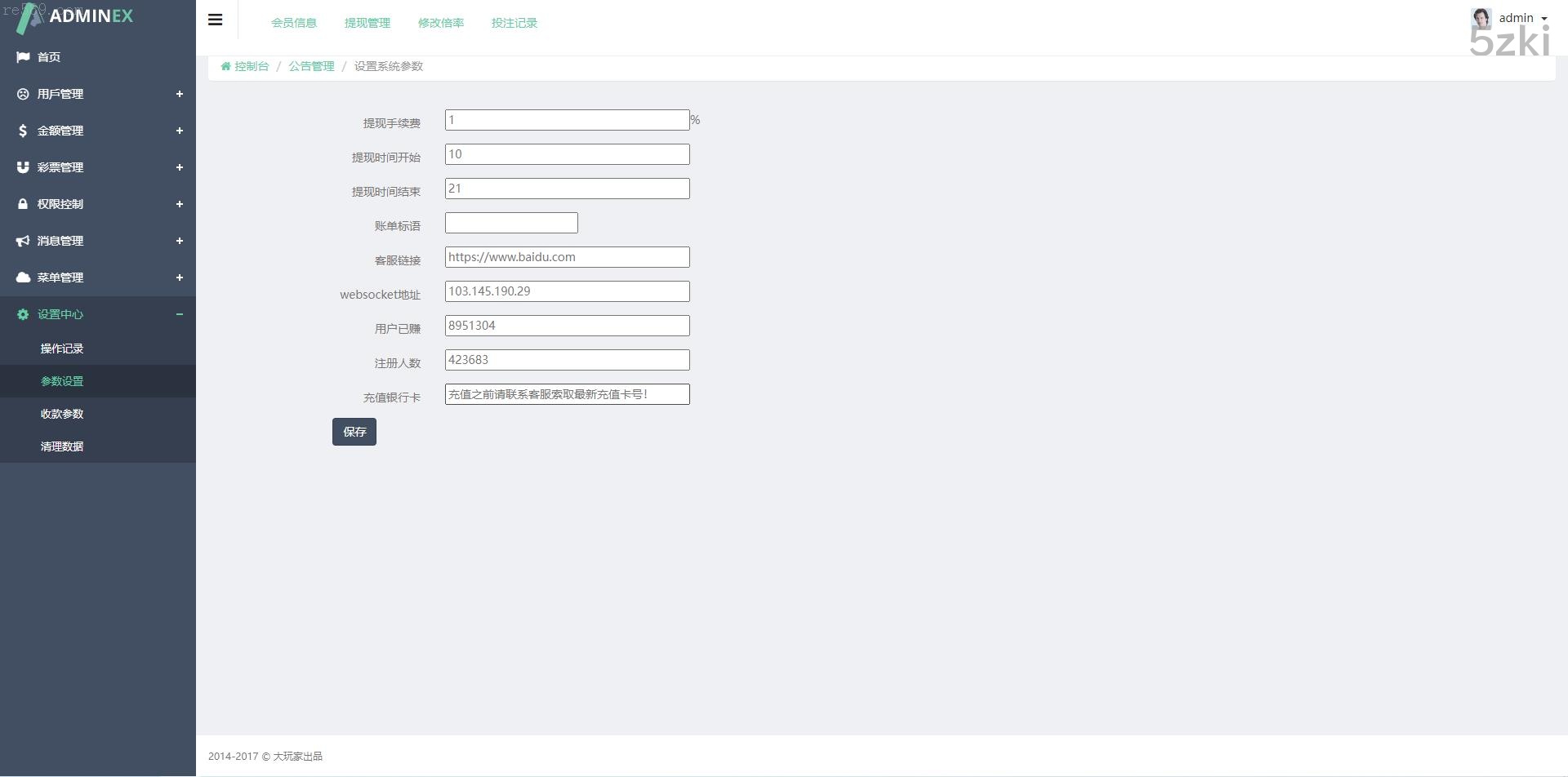Select 清理数据 in the sidebar submenu

62,446
